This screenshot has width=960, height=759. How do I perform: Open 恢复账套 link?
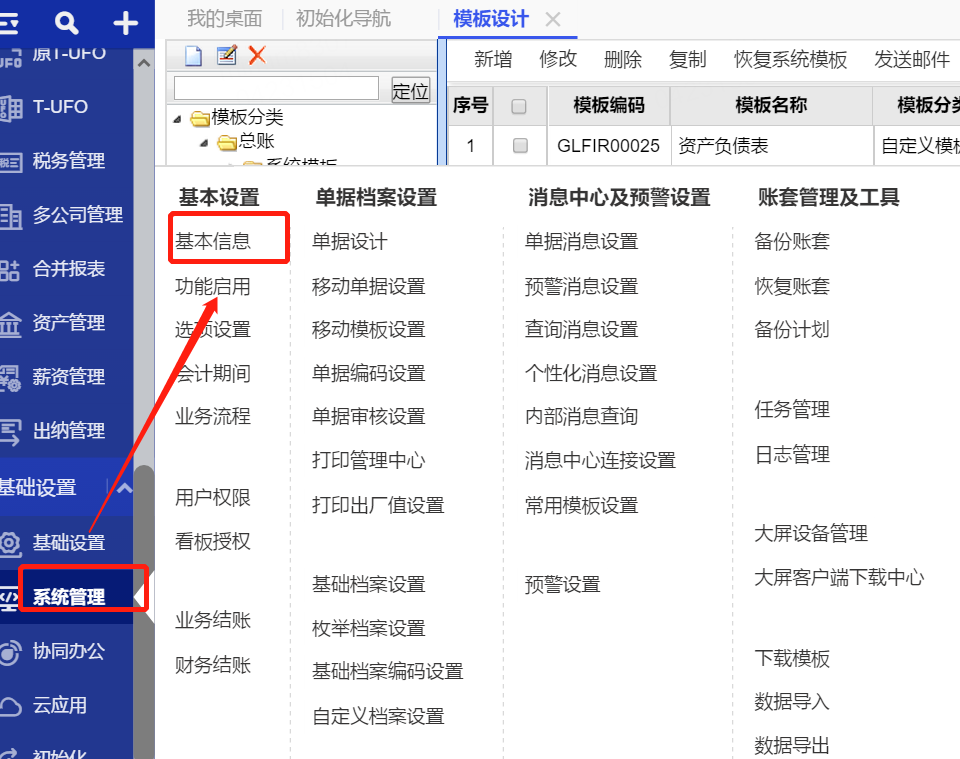792,286
